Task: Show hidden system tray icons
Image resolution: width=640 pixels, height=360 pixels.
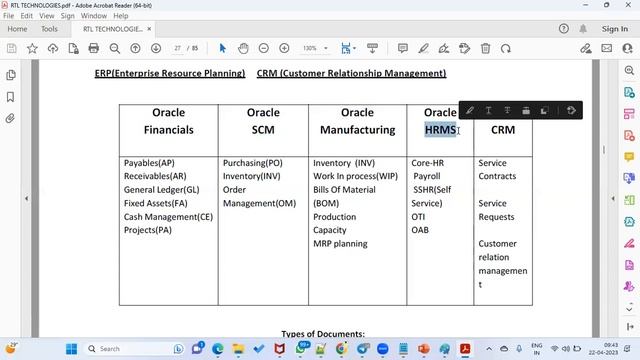Action: (x=489, y=349)
